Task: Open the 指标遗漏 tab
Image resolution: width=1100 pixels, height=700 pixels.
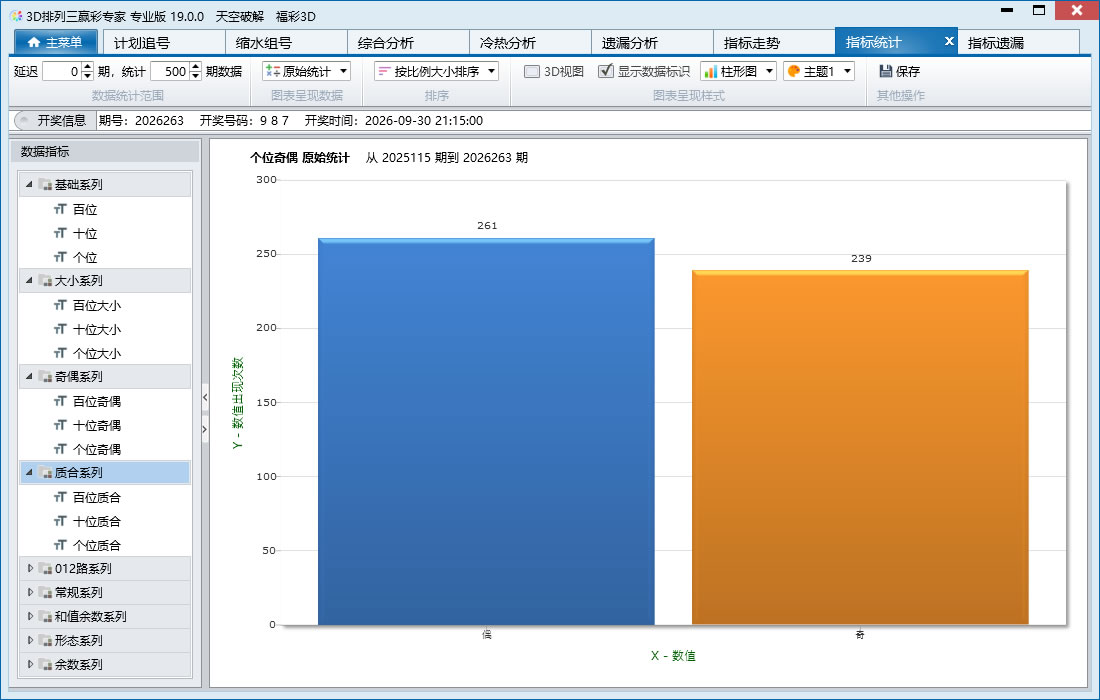Action: (x=995, y=43)
